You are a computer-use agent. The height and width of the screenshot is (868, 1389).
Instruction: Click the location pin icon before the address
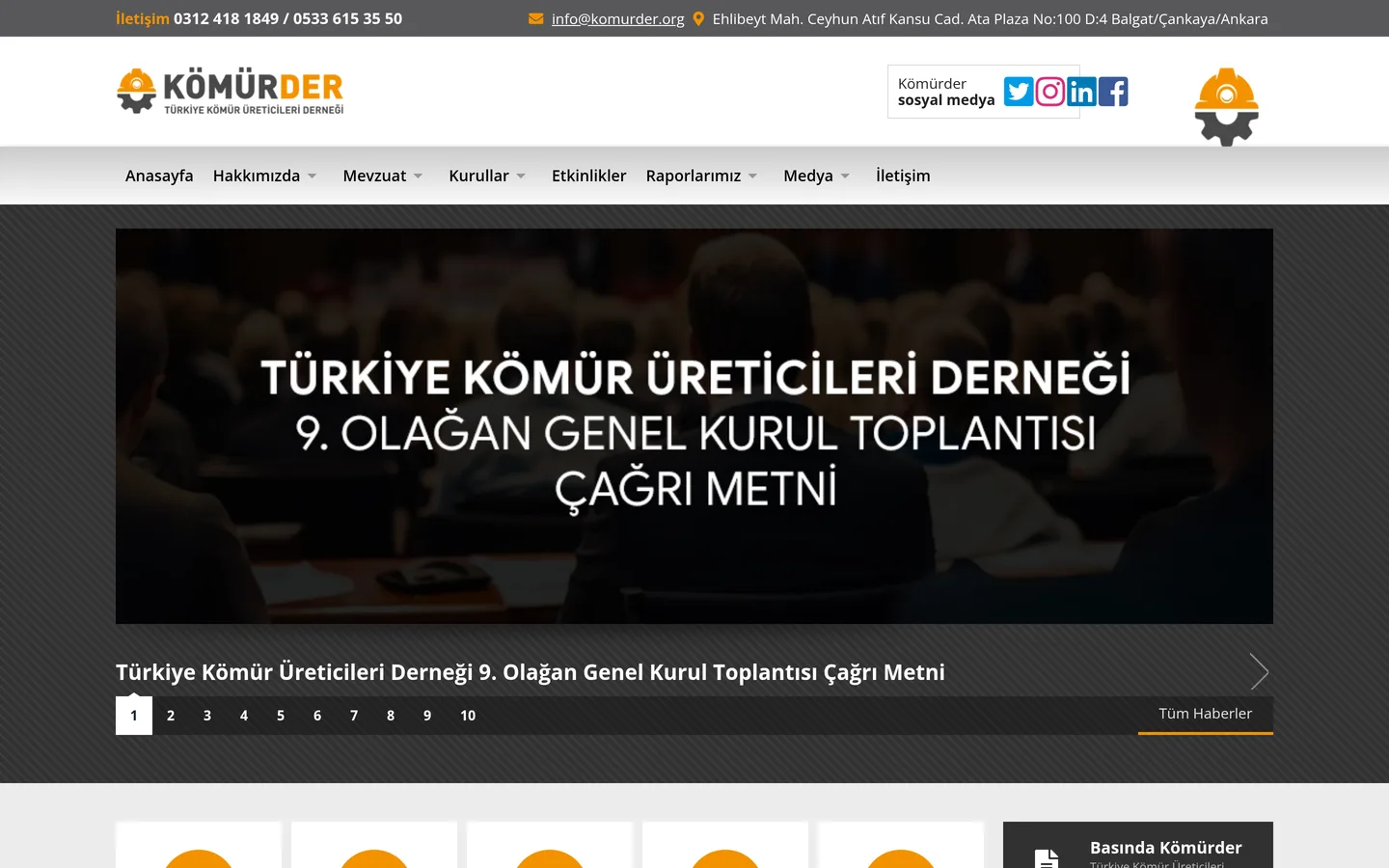tap(698, 18)
